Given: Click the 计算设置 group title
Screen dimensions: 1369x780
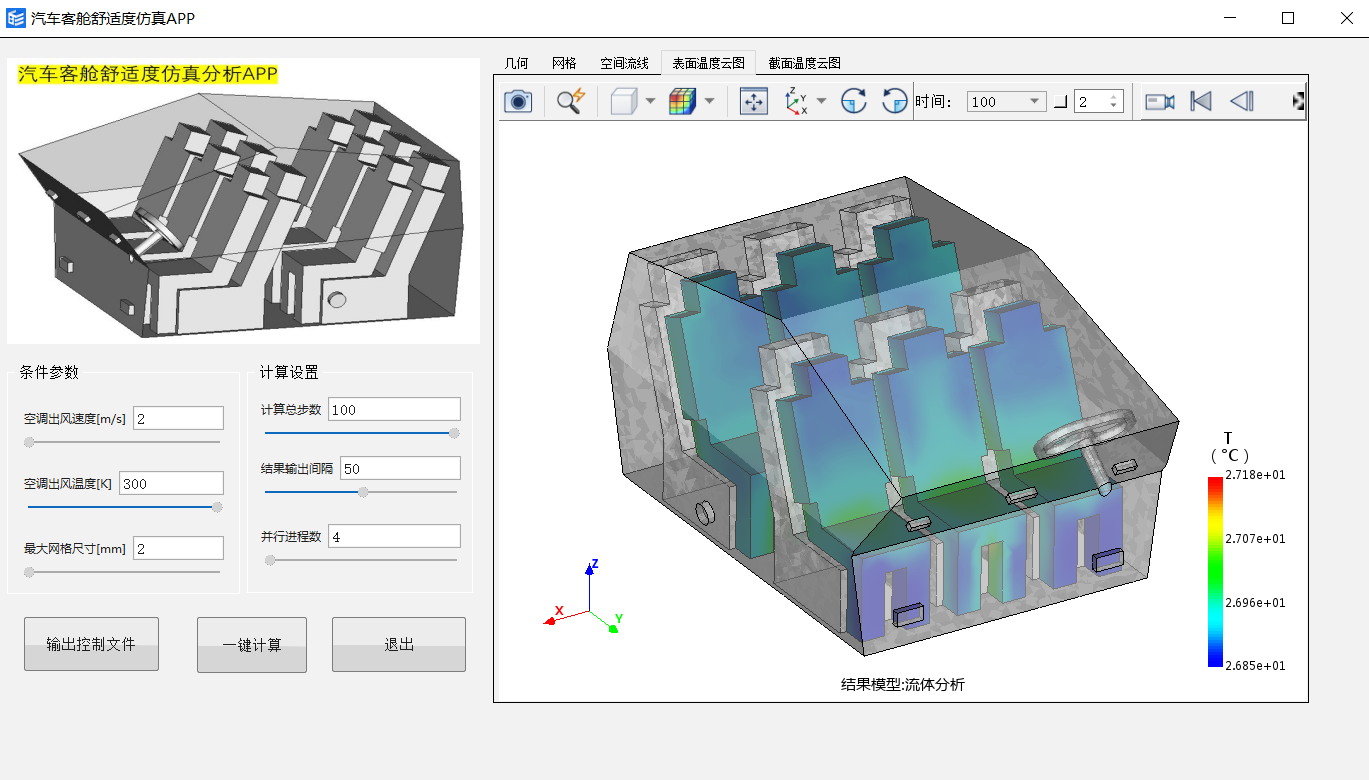Looking at the screenshot, I should (x=289, y=373).
